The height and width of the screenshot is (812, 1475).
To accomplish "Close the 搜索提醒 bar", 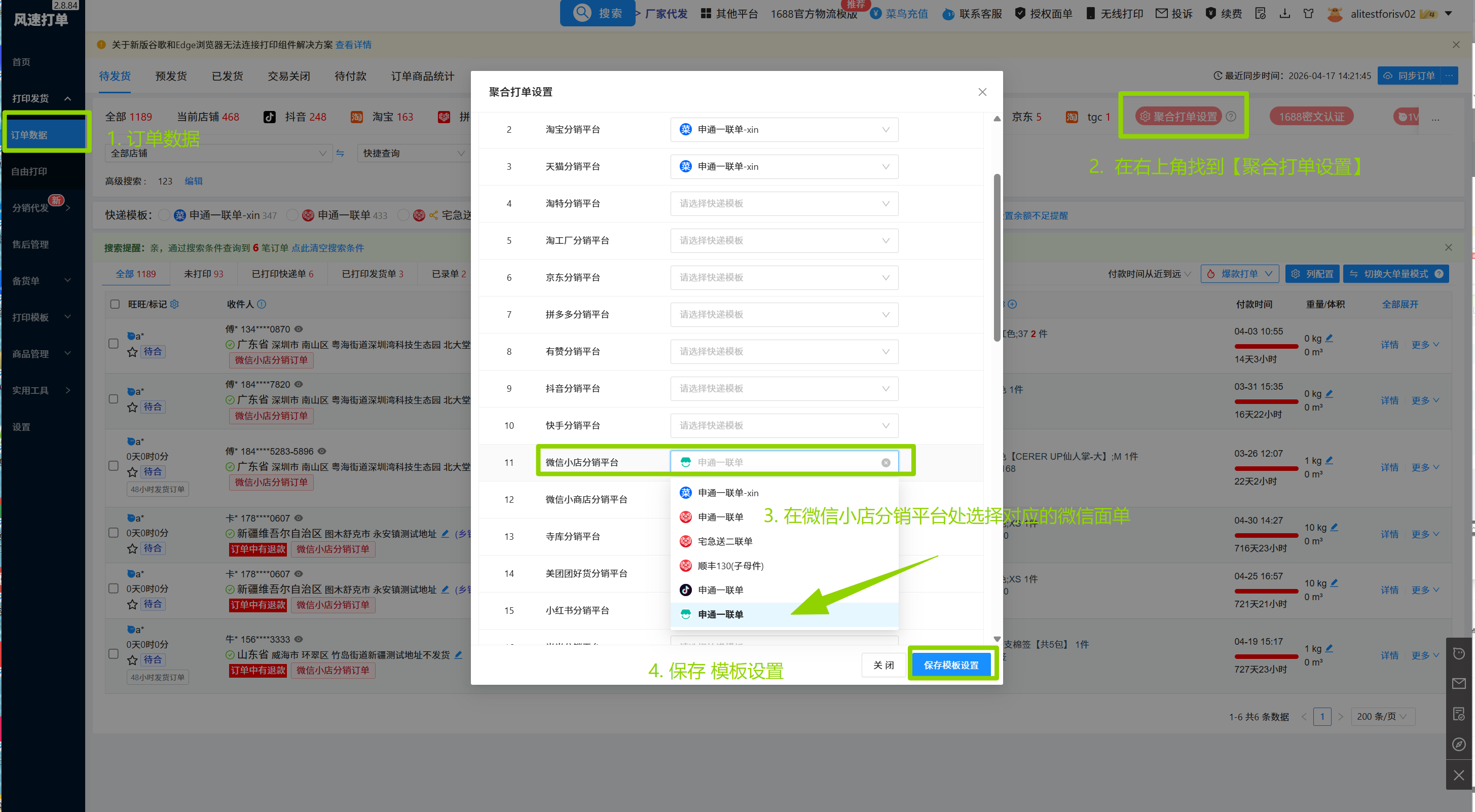I will 1449,247.
